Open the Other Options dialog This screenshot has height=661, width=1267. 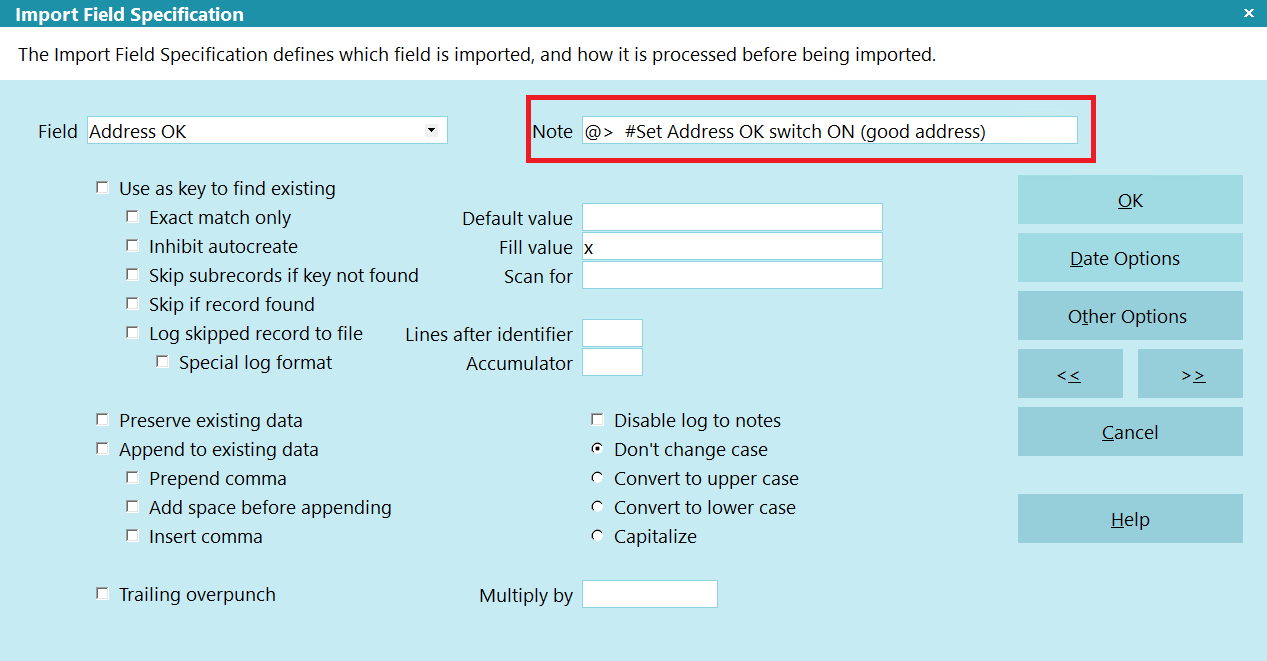click(x=1129, y=315)
